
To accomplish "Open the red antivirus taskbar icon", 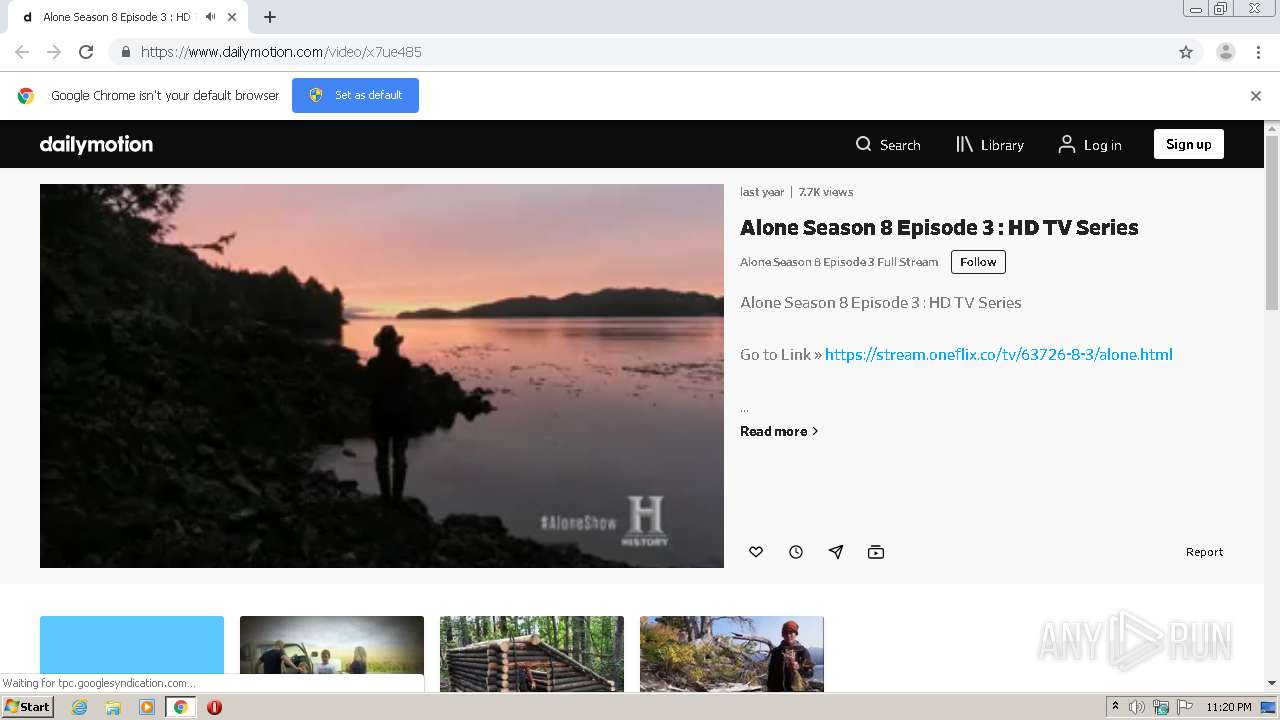I will coord(214,707).
